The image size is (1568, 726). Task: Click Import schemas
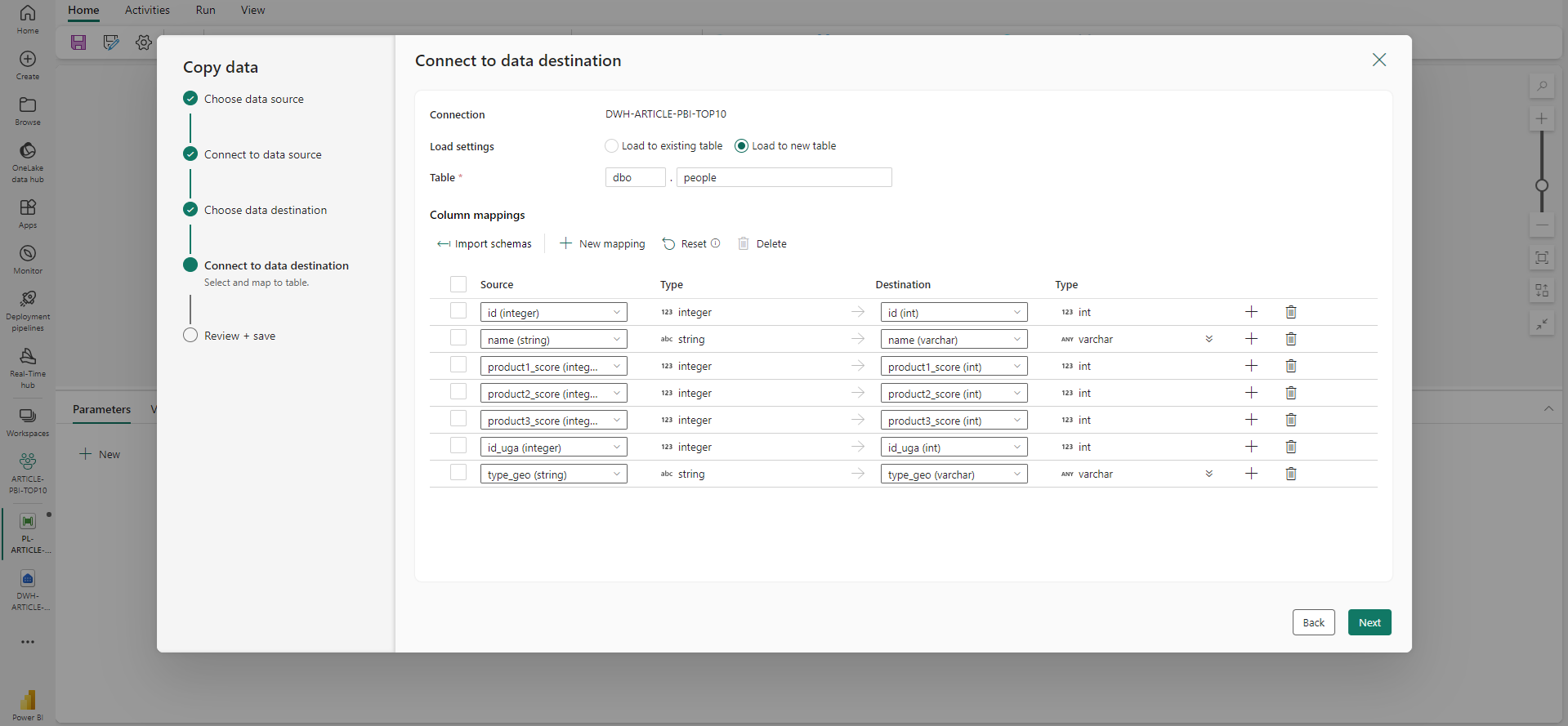[x=484, y=244]
